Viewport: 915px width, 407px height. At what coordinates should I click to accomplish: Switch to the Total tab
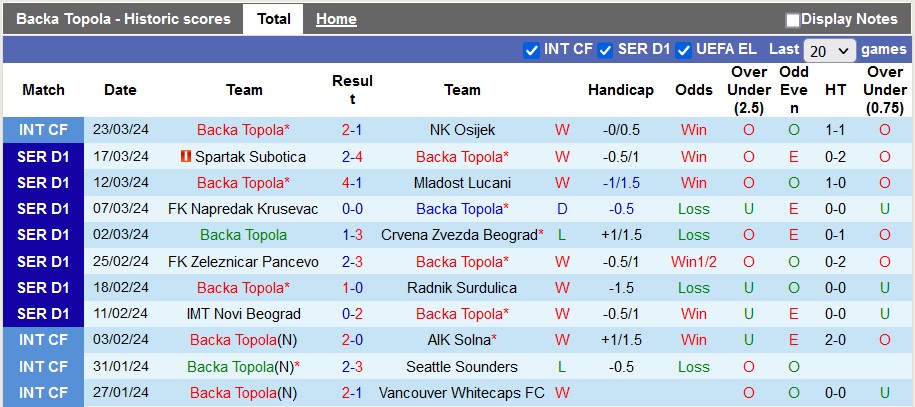[x=273, y=19]
